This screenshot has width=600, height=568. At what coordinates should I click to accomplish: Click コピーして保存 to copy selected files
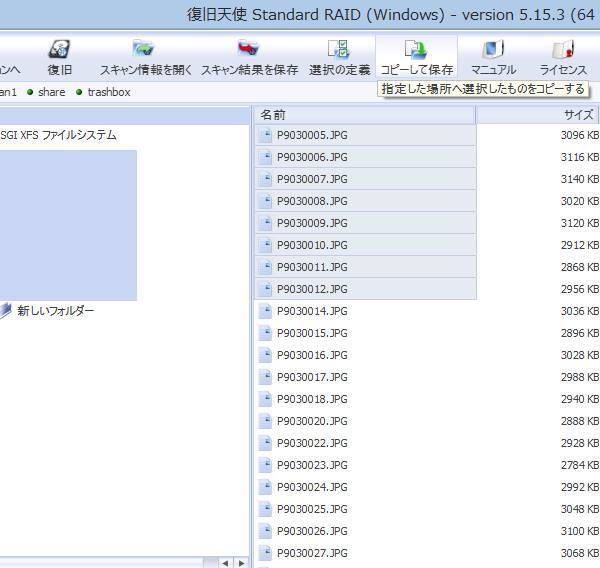click(x=416, y=57)
